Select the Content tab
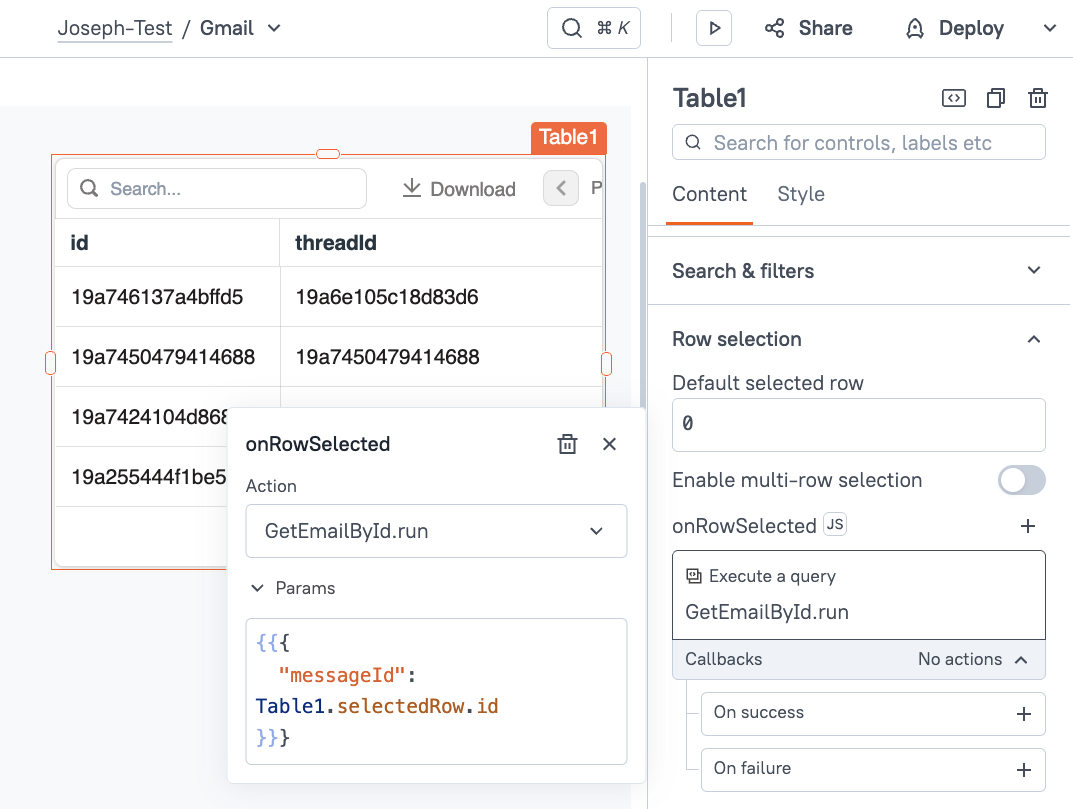The width and height of the screenshot is (1073, 809). coord(709,194)
